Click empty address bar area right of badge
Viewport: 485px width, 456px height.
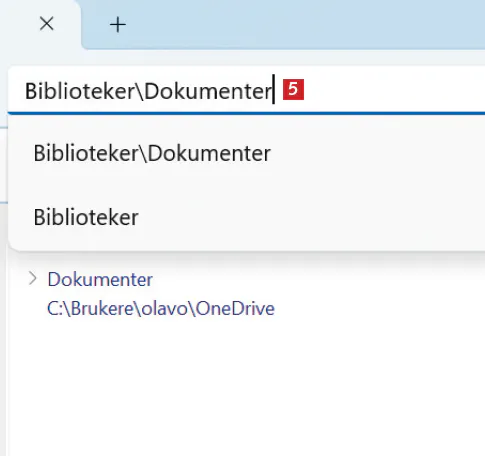point(393,90)
